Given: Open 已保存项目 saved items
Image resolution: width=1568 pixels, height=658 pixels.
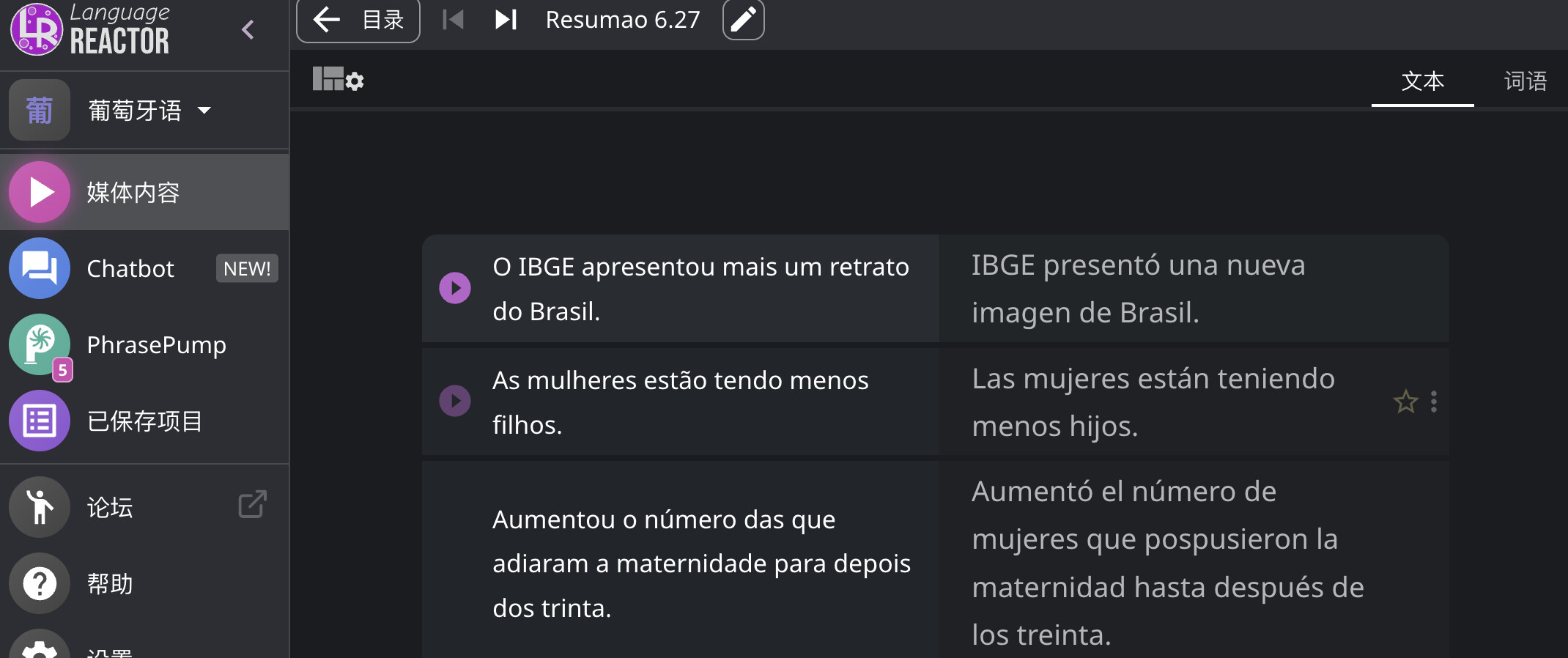Looking at the screenshot, I should [x=144, y=421].
